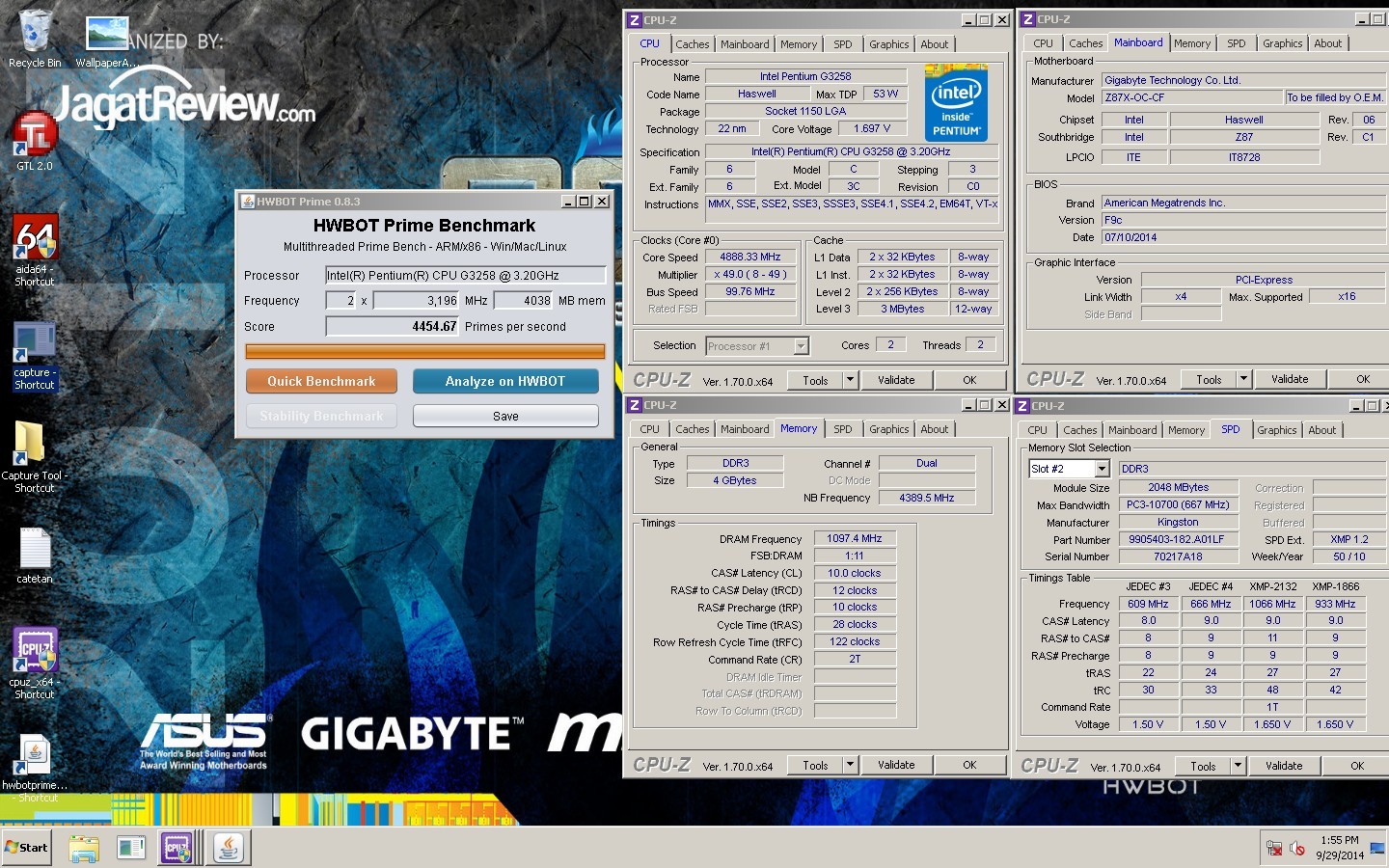Screen dimensions: 1389x868
Task: Select About tab in the Memory CPU-Z window
Action: (934, 429)
